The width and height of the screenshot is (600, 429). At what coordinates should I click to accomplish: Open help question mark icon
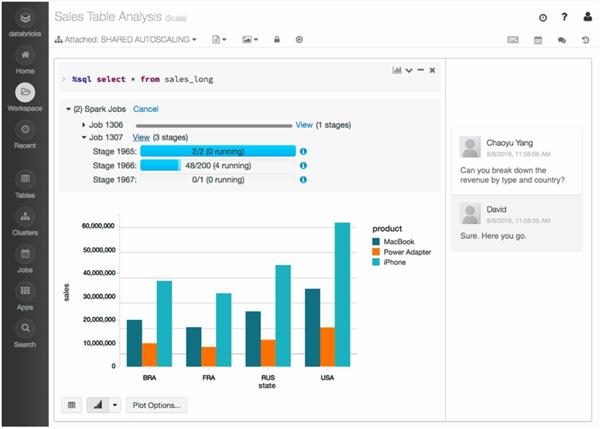(564, 17)
